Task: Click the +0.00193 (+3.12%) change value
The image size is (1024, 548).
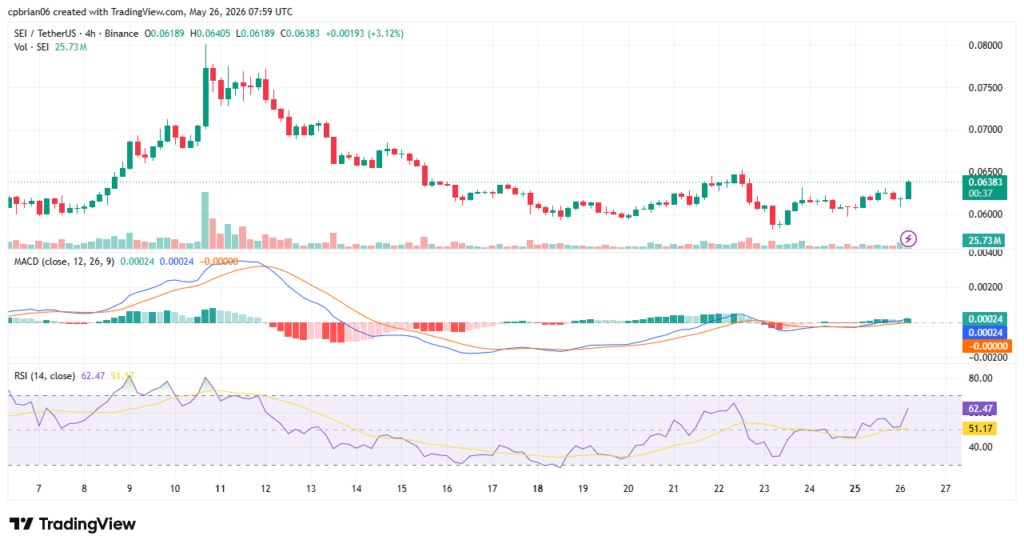Action: (x=364, y=33)
